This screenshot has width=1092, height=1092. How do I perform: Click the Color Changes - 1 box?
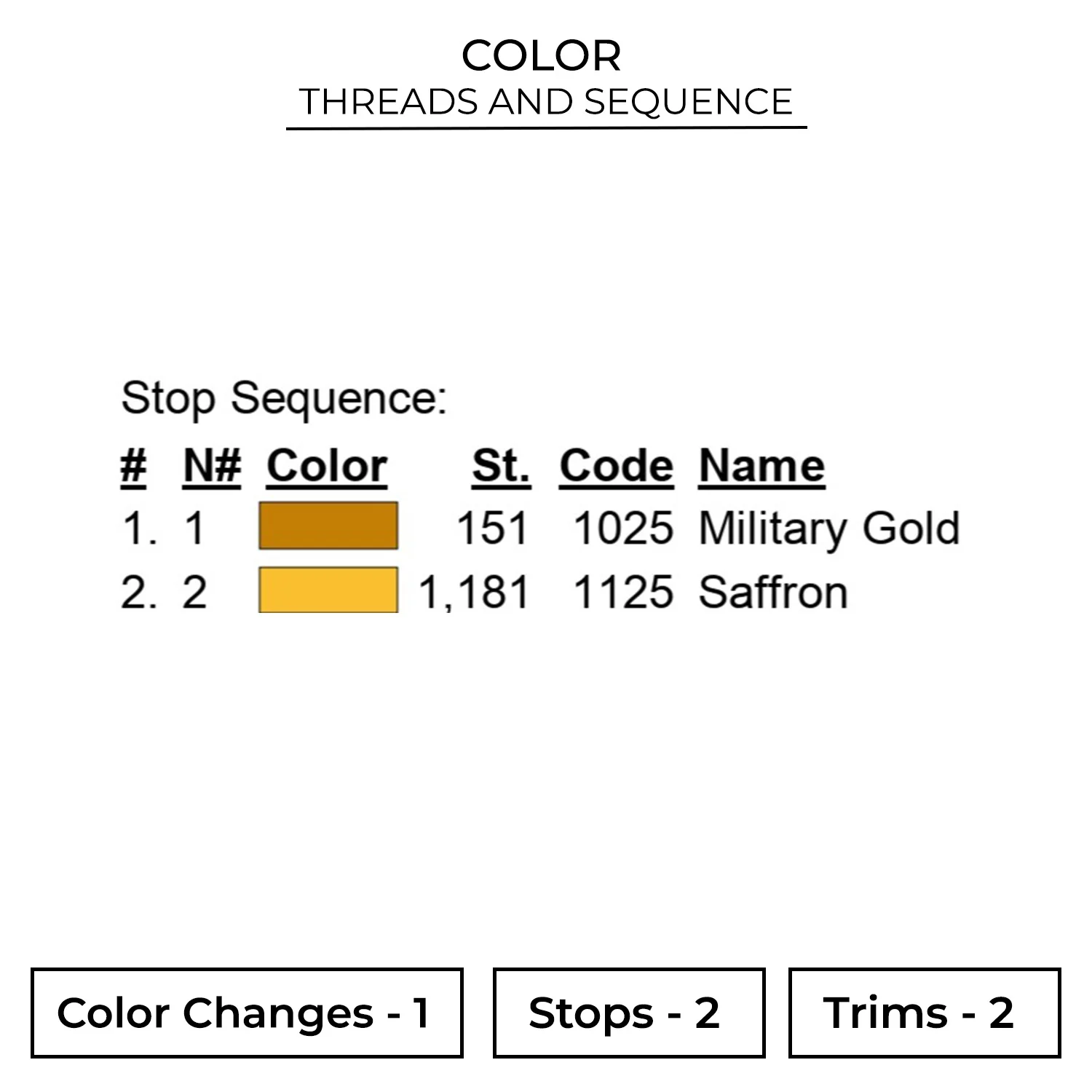[247, 1013]
